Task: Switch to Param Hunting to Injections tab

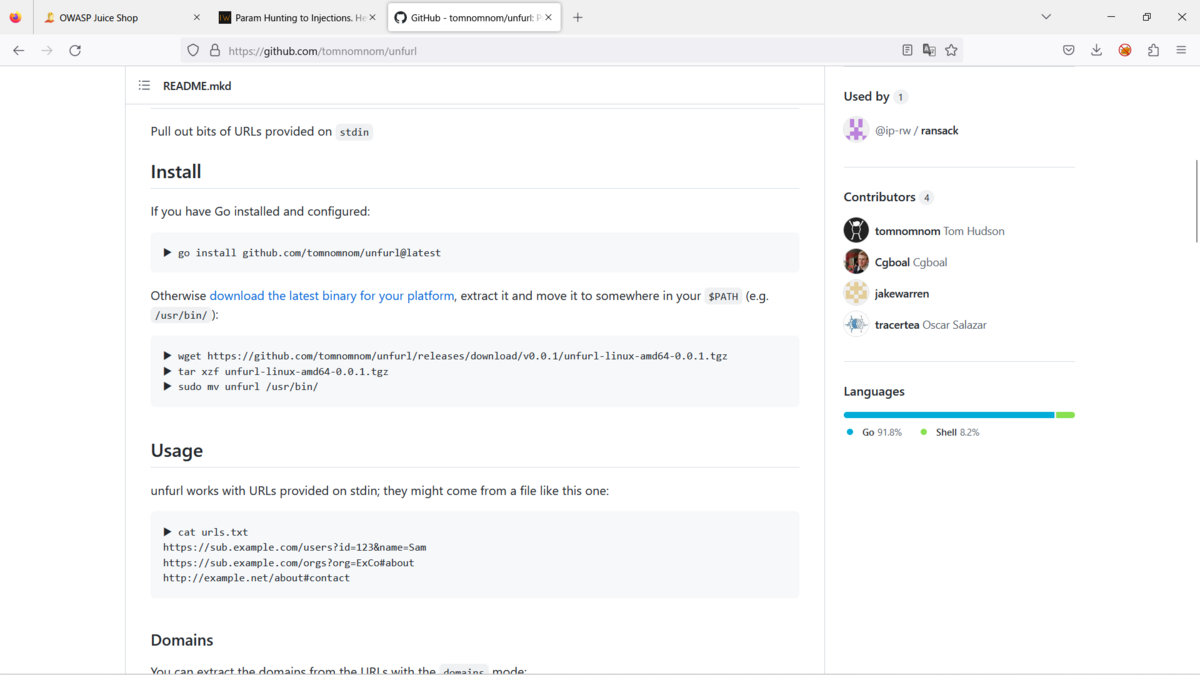Action: [x=298, y=17]
